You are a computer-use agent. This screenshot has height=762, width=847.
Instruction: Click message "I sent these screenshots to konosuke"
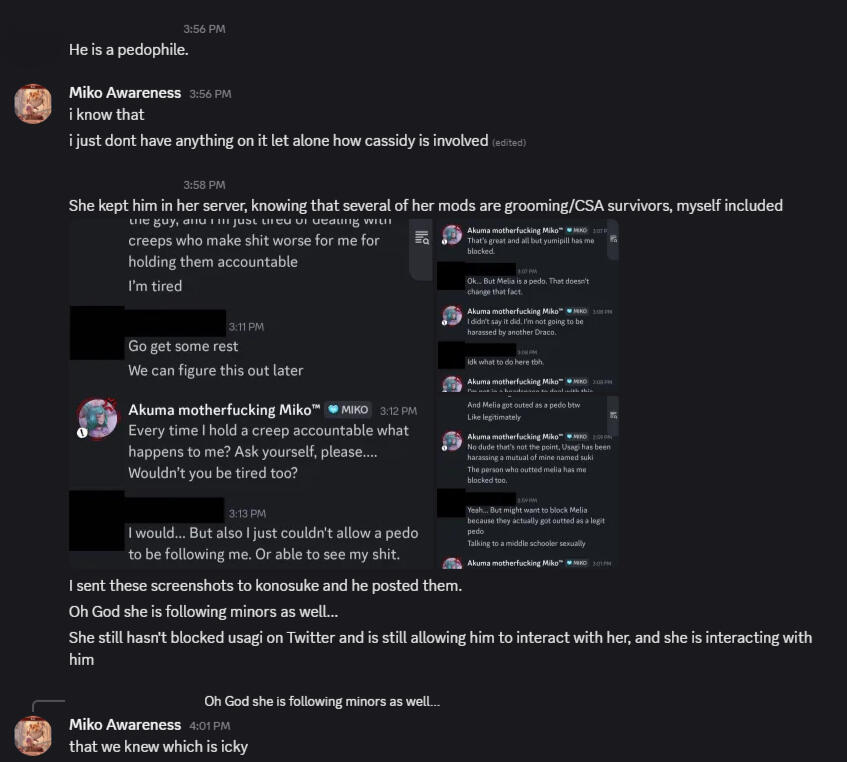click(265, 586)
